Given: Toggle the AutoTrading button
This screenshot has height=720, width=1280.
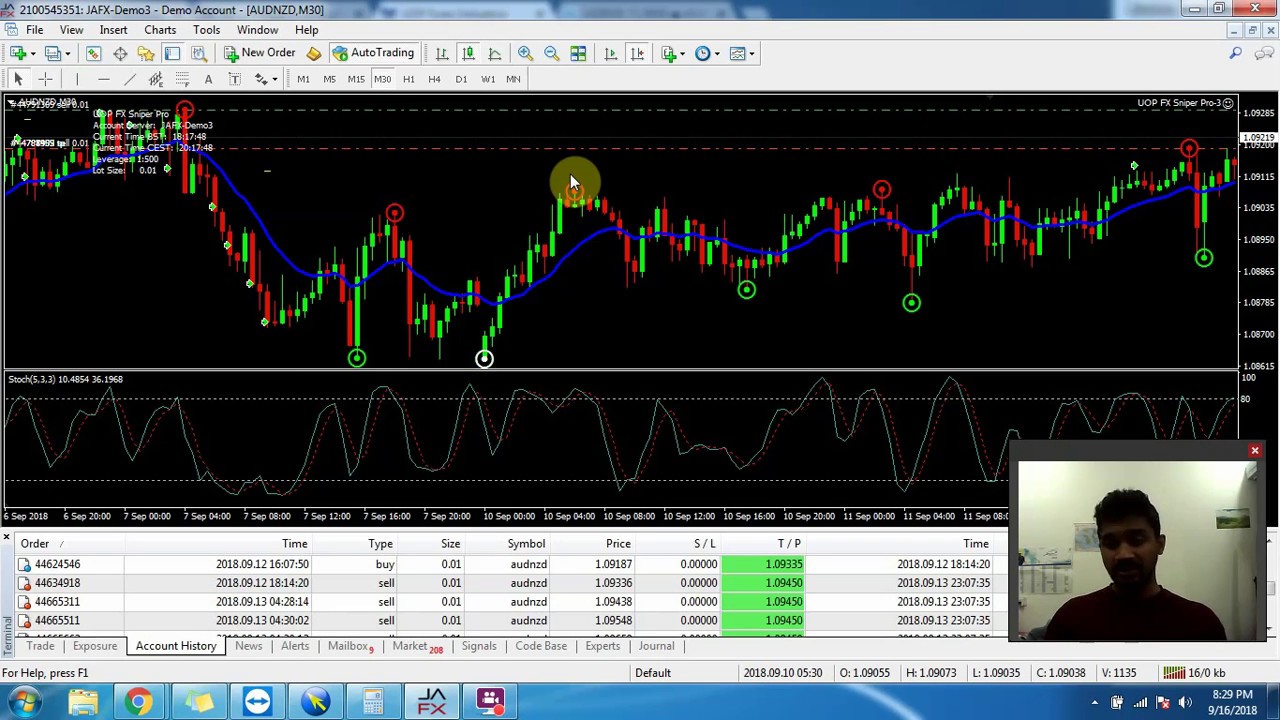Looking at the screenshot, I should pos(373,53).
